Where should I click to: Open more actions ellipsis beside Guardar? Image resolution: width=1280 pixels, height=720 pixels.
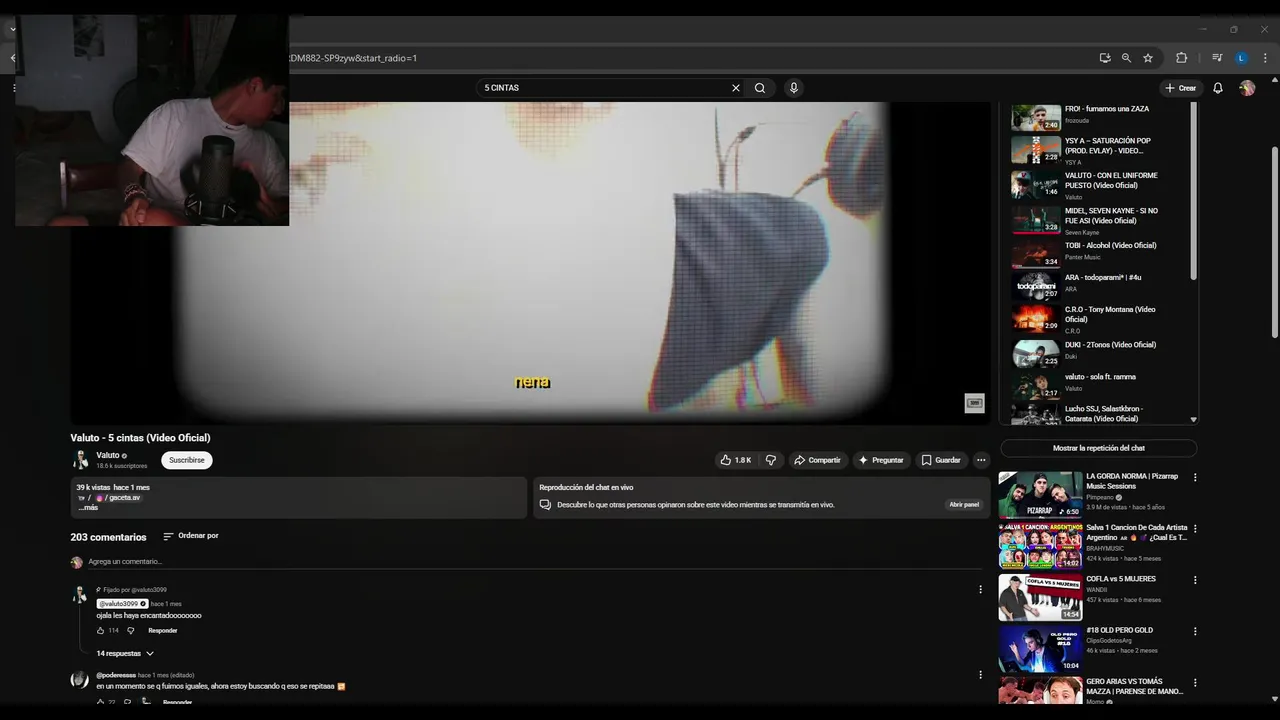click(981, 460)
